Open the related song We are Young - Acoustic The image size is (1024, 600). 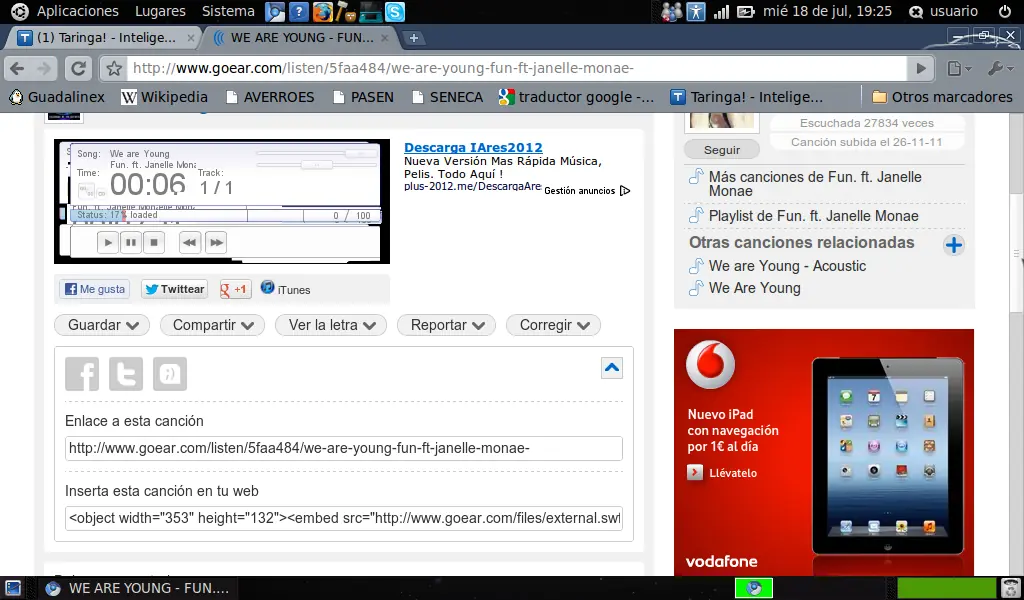788,266
